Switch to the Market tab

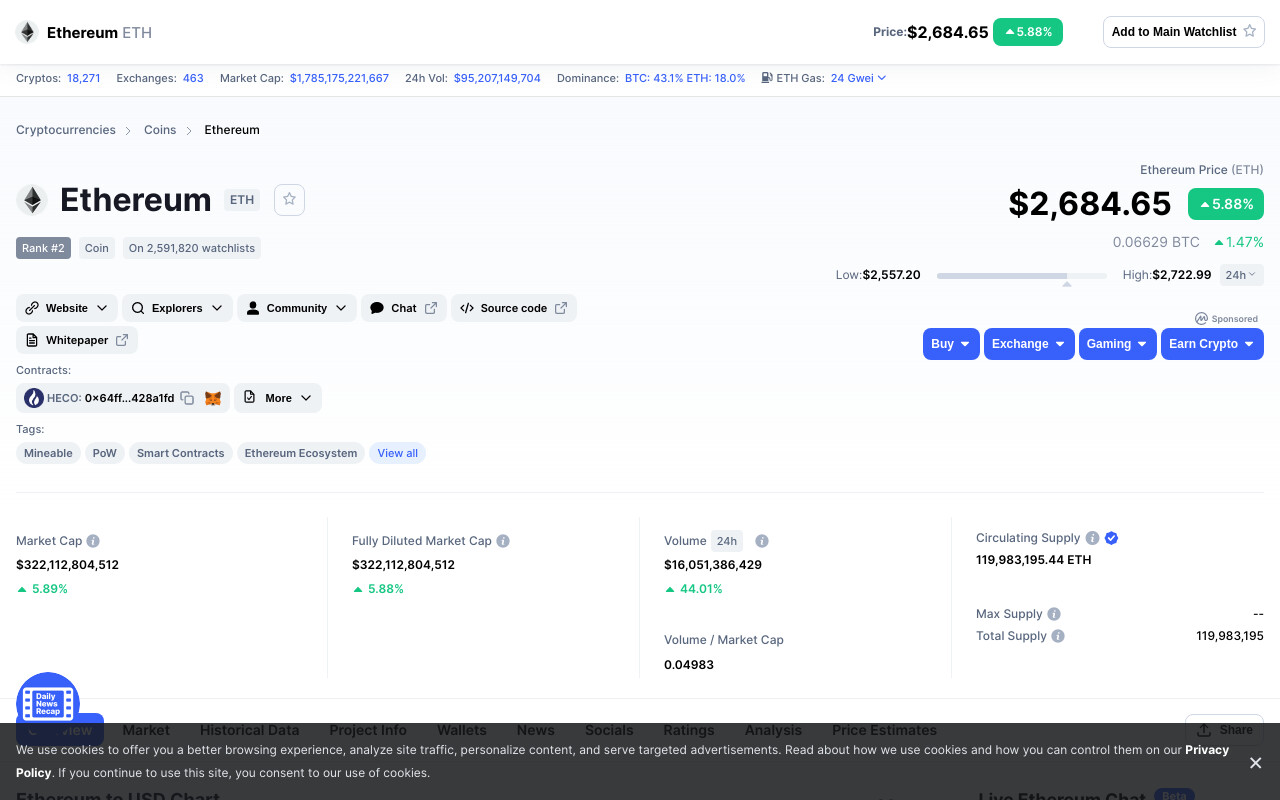[x=146, y=730]
